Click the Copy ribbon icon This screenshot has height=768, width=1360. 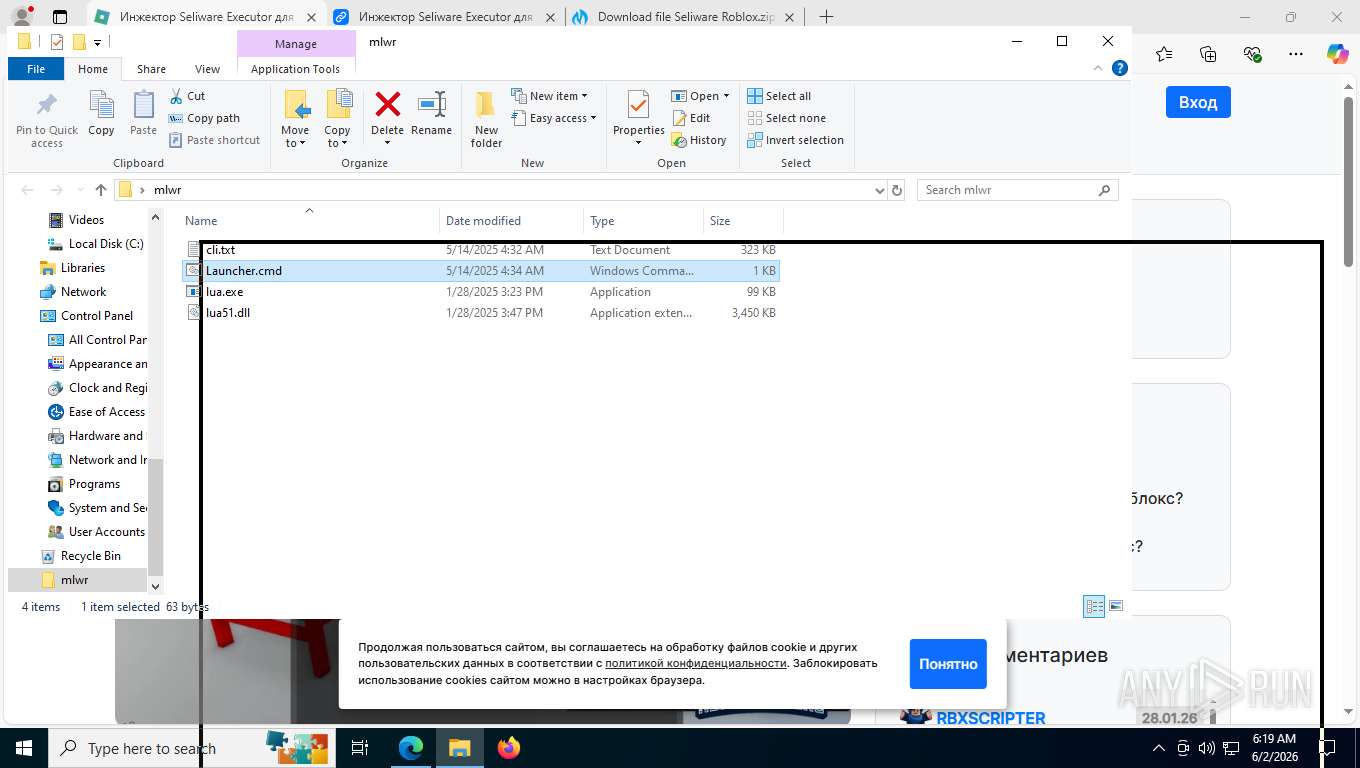[x=101, y=113]
